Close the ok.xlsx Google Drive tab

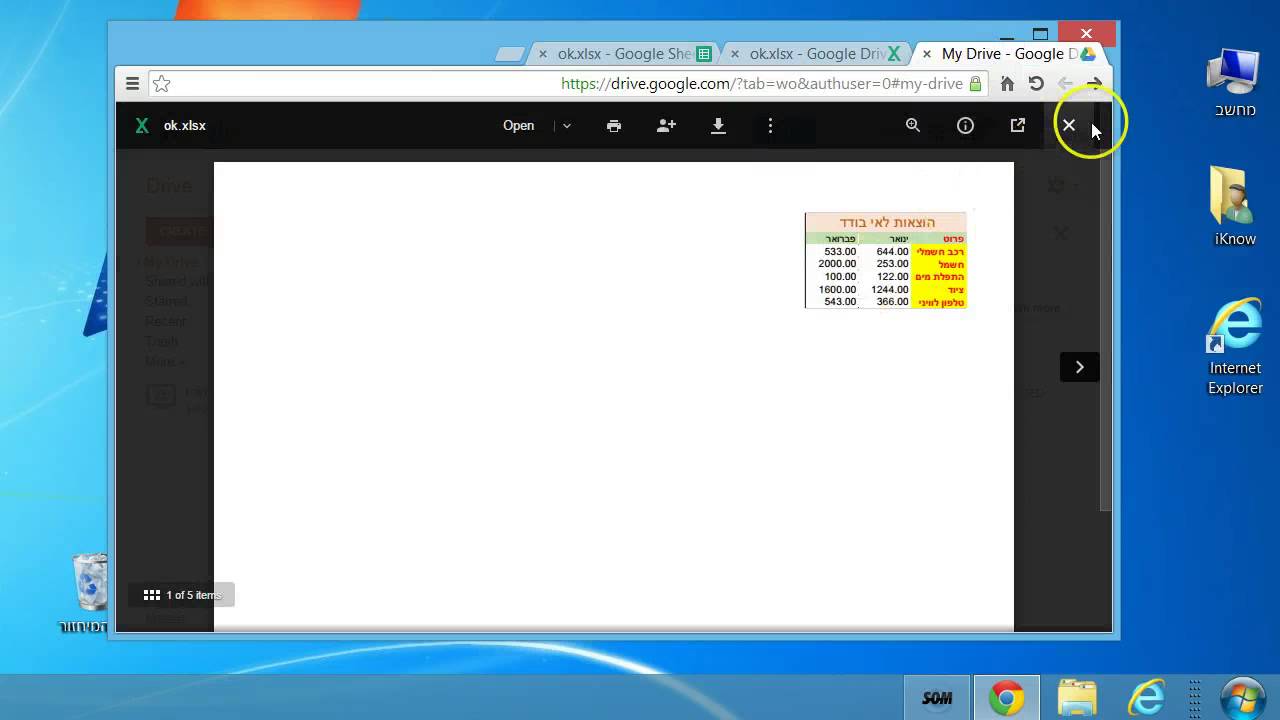pyautogui.click(x=735, y=54)
